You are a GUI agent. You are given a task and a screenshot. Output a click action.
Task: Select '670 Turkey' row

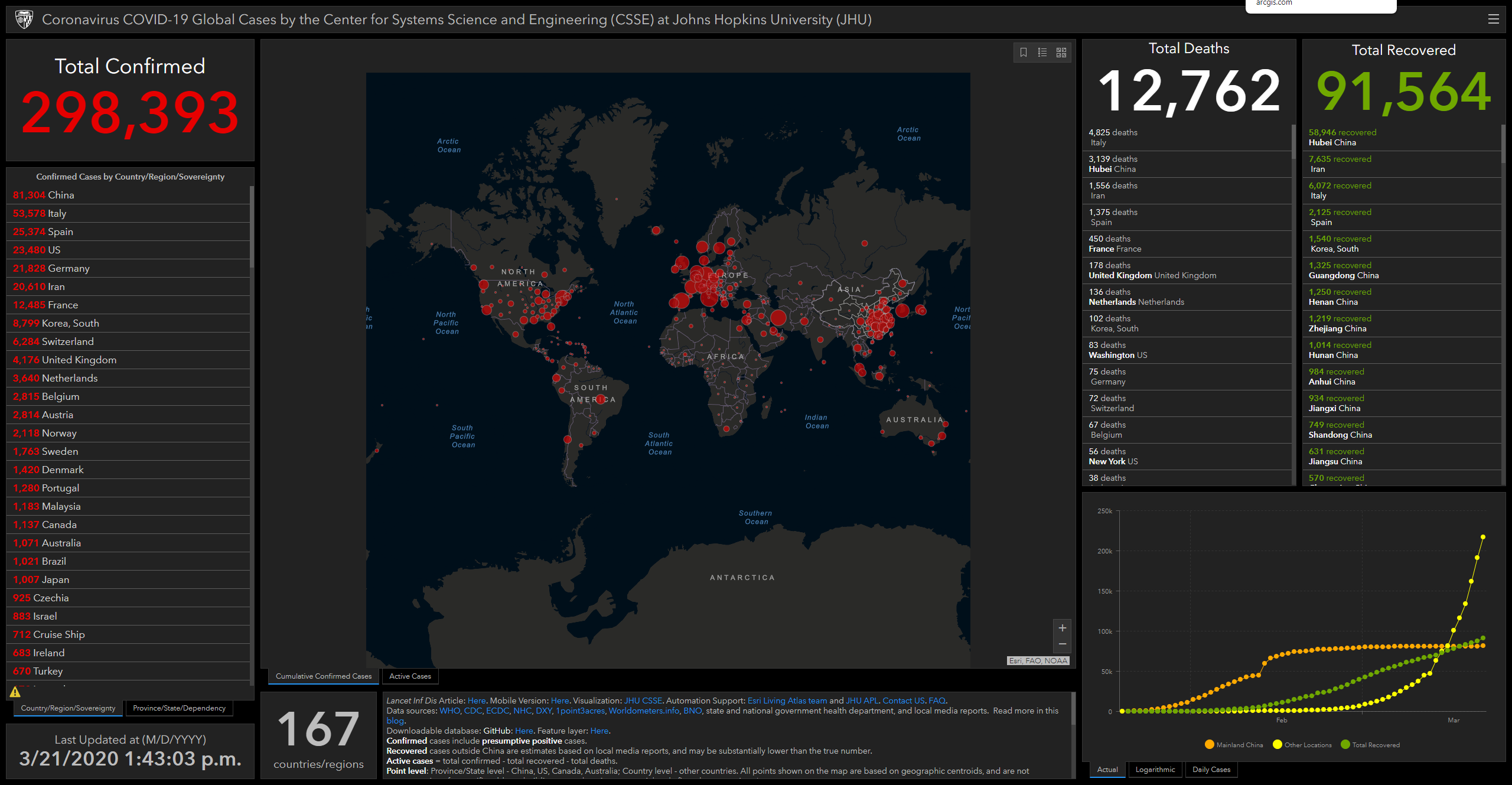click(128, 671)
